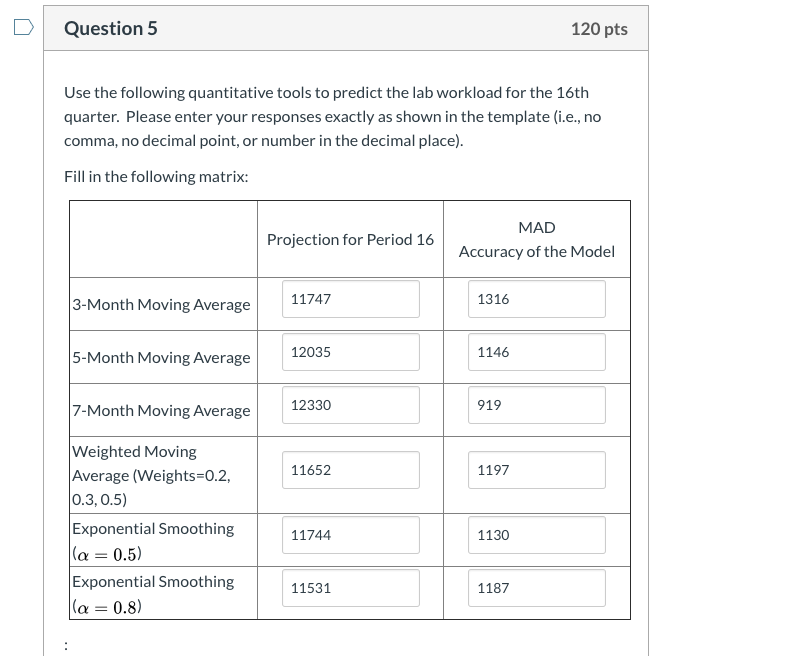The width and height of the screenshot is (797, 656).
Task: Select alpha 0.8 smoothing projection field 11531
Action: (x=351, y=588)
